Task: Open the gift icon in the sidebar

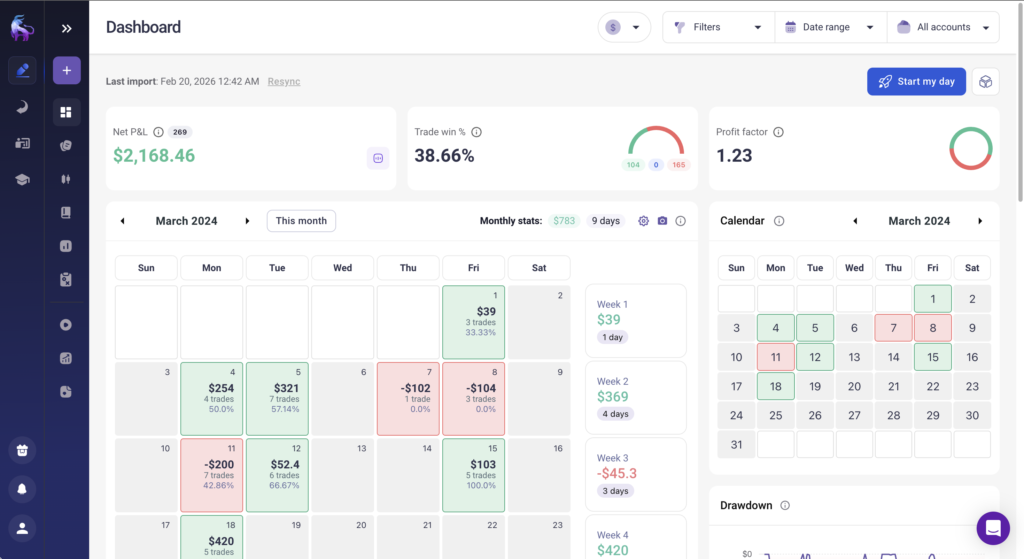Action: pyautogui.click(x=22, y=450)
